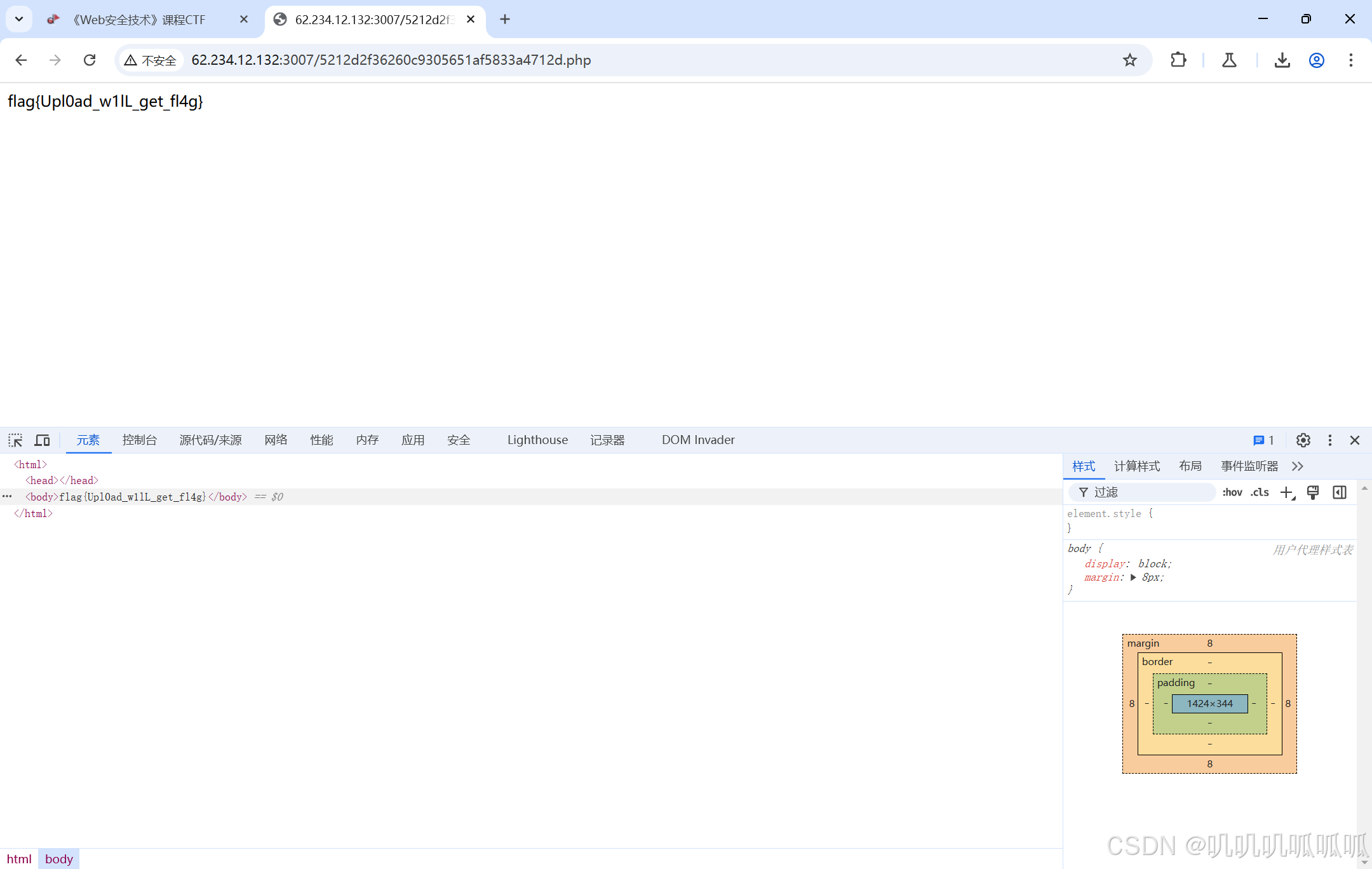Switch to the 网络 network tab

[x=276, y=440]
